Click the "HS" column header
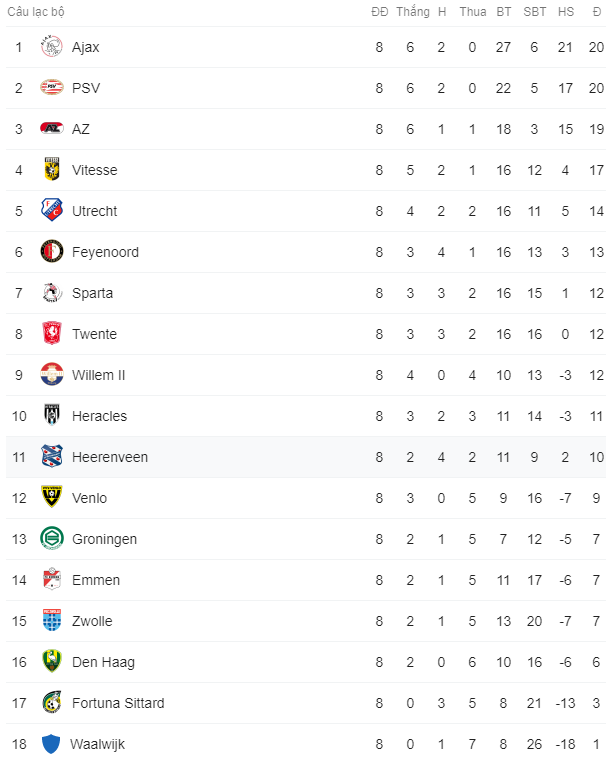This screenshot has height=760, width=606. click(x=566, y=12)
